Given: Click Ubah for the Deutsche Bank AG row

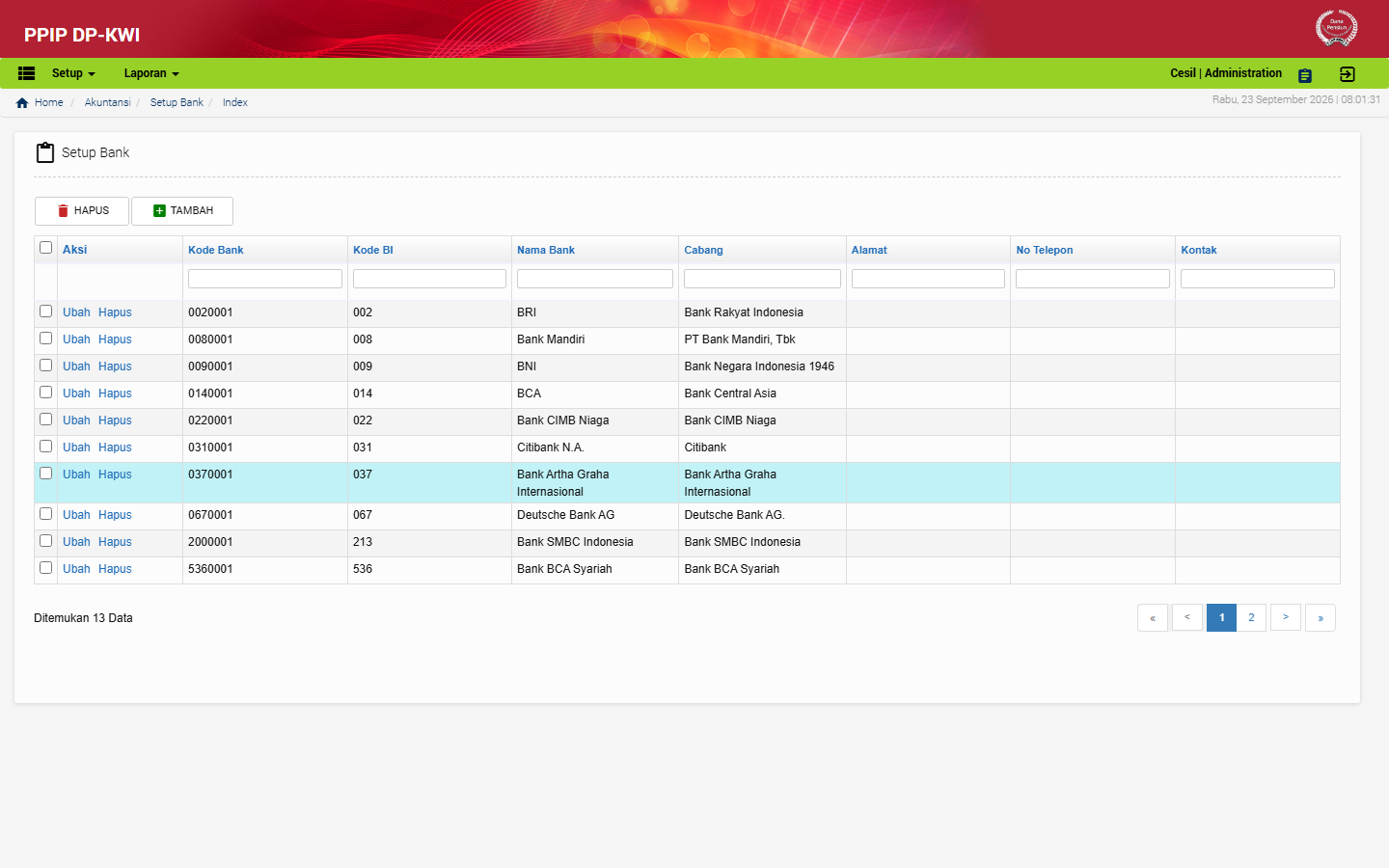Looking at the screenshot, I should [x=76, y=515].
